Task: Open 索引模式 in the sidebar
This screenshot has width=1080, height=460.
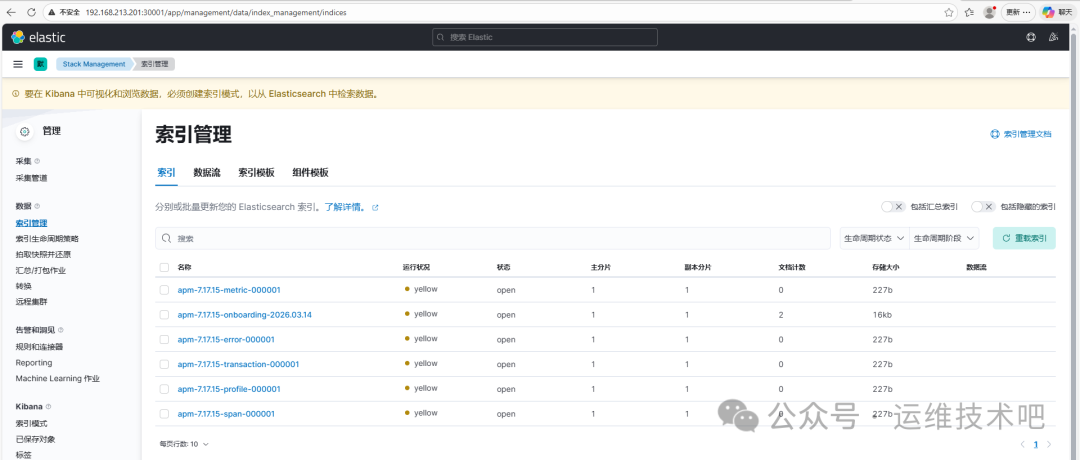Action: (32, 424)
